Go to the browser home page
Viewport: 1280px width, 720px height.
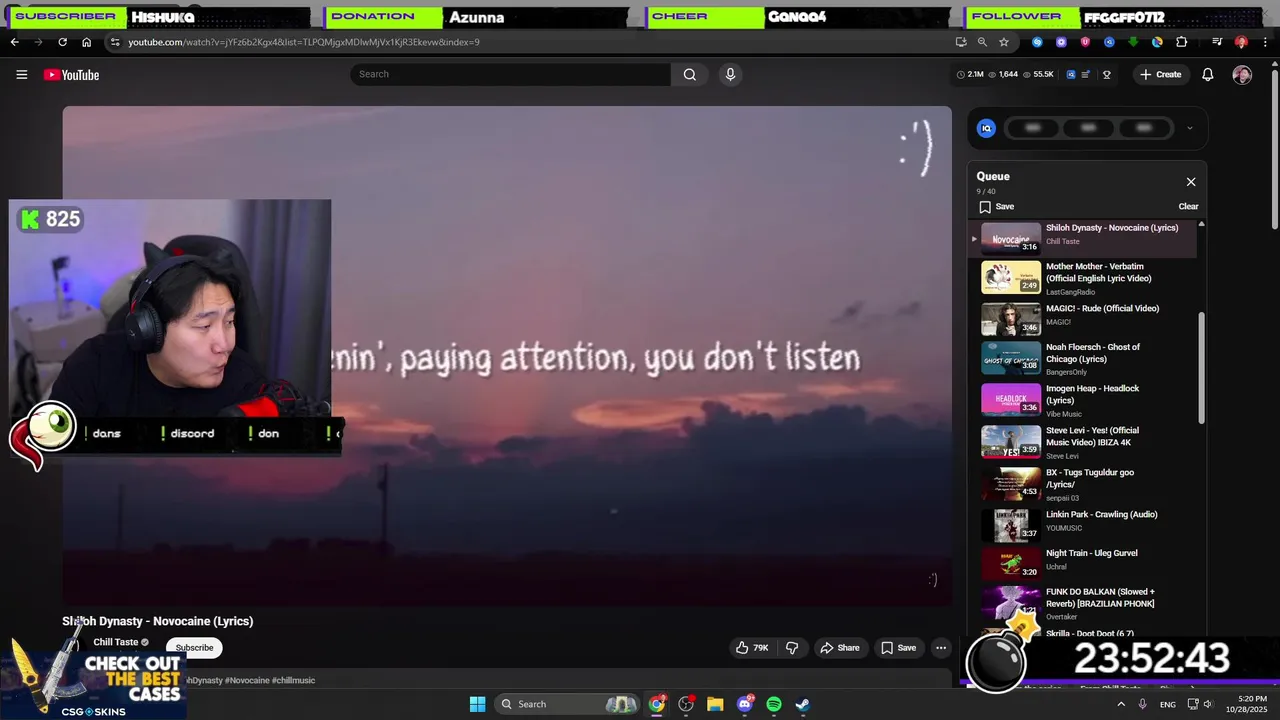(86, 42)
